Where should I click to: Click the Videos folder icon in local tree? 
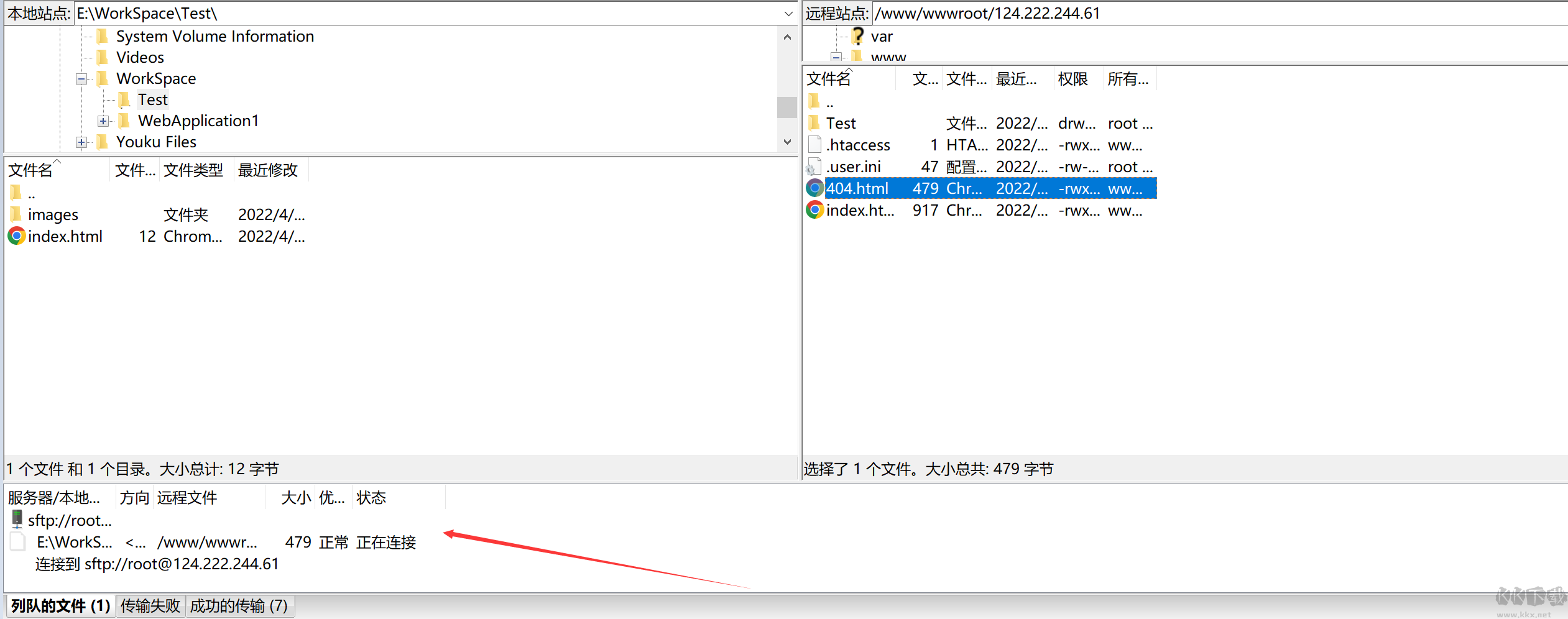pyautogui.click(x=103, y=57)
